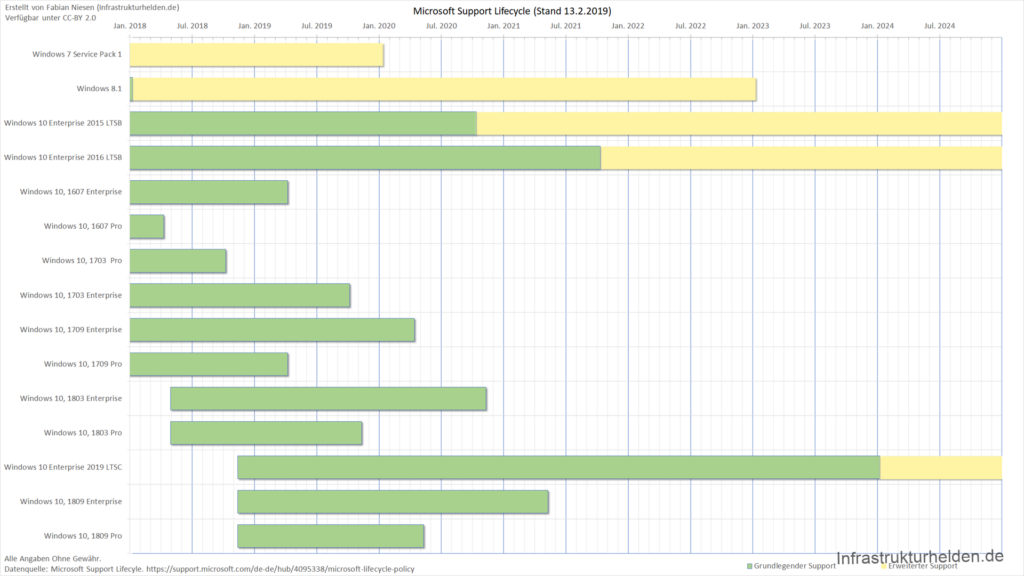
Task: Select the Windows 10, 1703 Pro label
Action: click(82, 261)
